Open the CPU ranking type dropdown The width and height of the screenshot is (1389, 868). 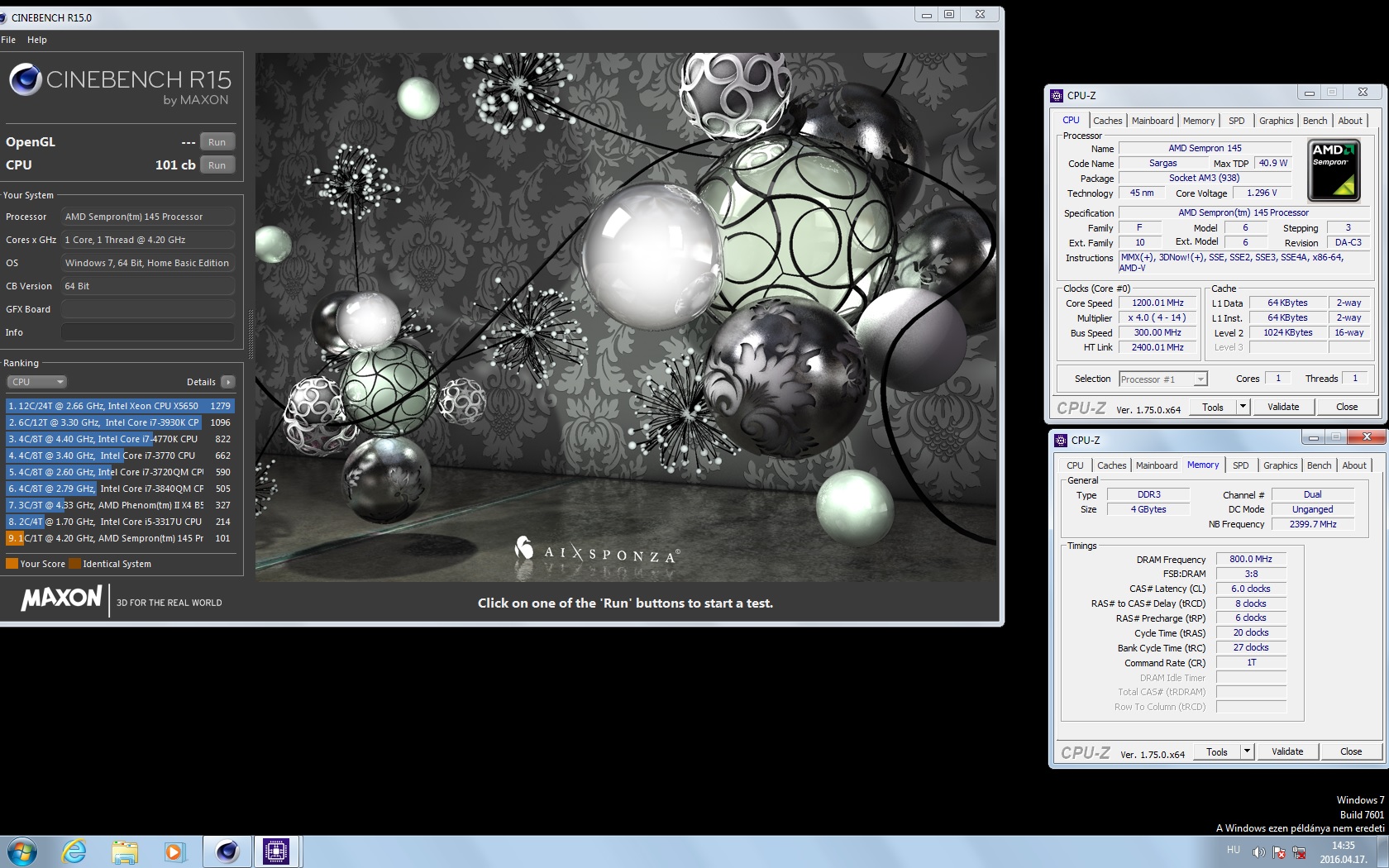(x=36, y=382)
